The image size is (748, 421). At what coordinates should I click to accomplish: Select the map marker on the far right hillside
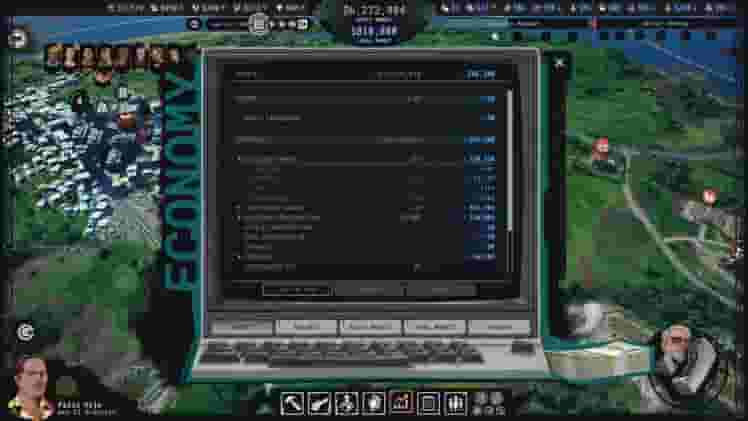coord(709,196)
